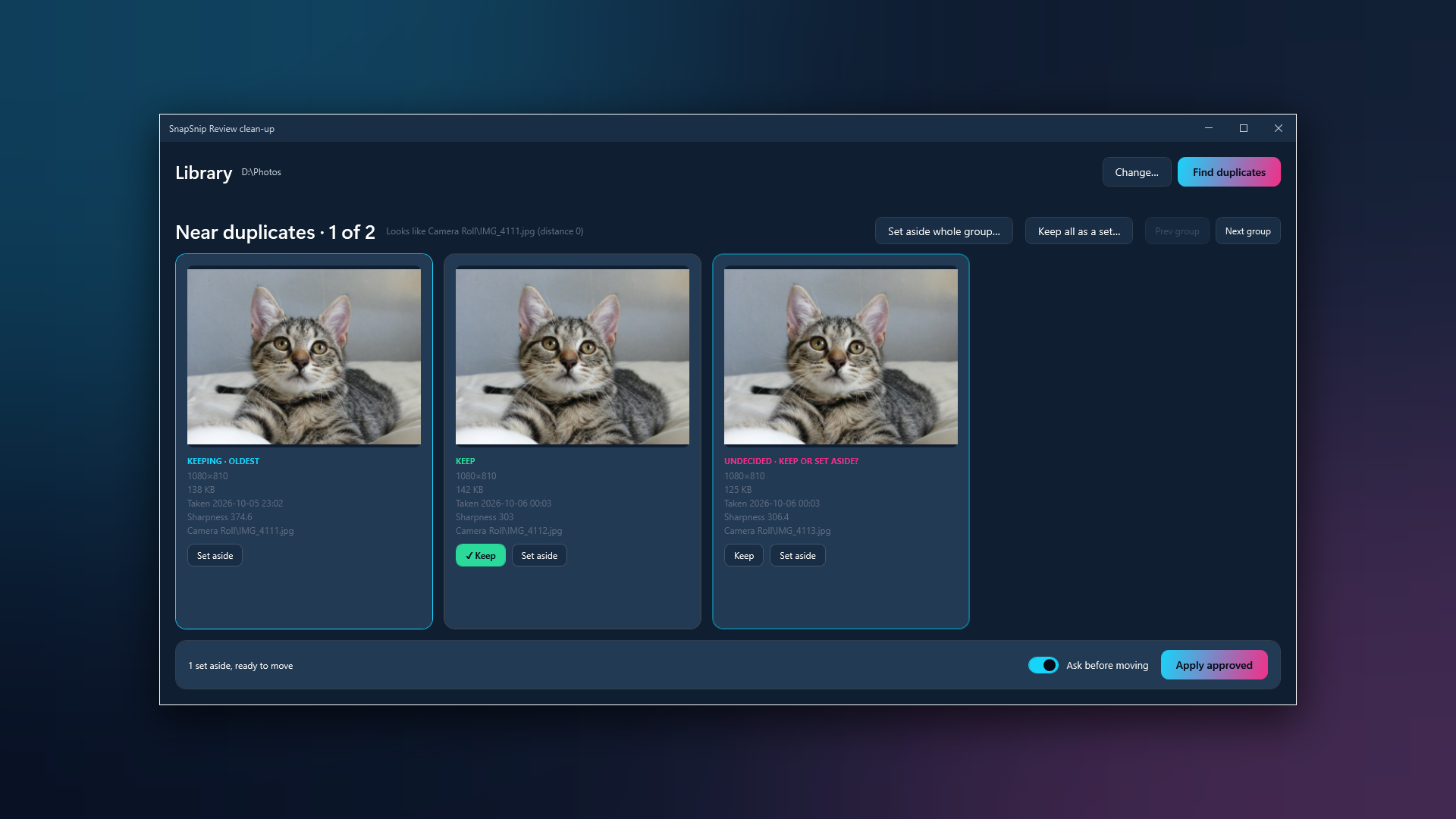Set aside IMG_4112.jpg
Image resolution: width=1456 pixels, height=819 pixels.
point(539,556)
